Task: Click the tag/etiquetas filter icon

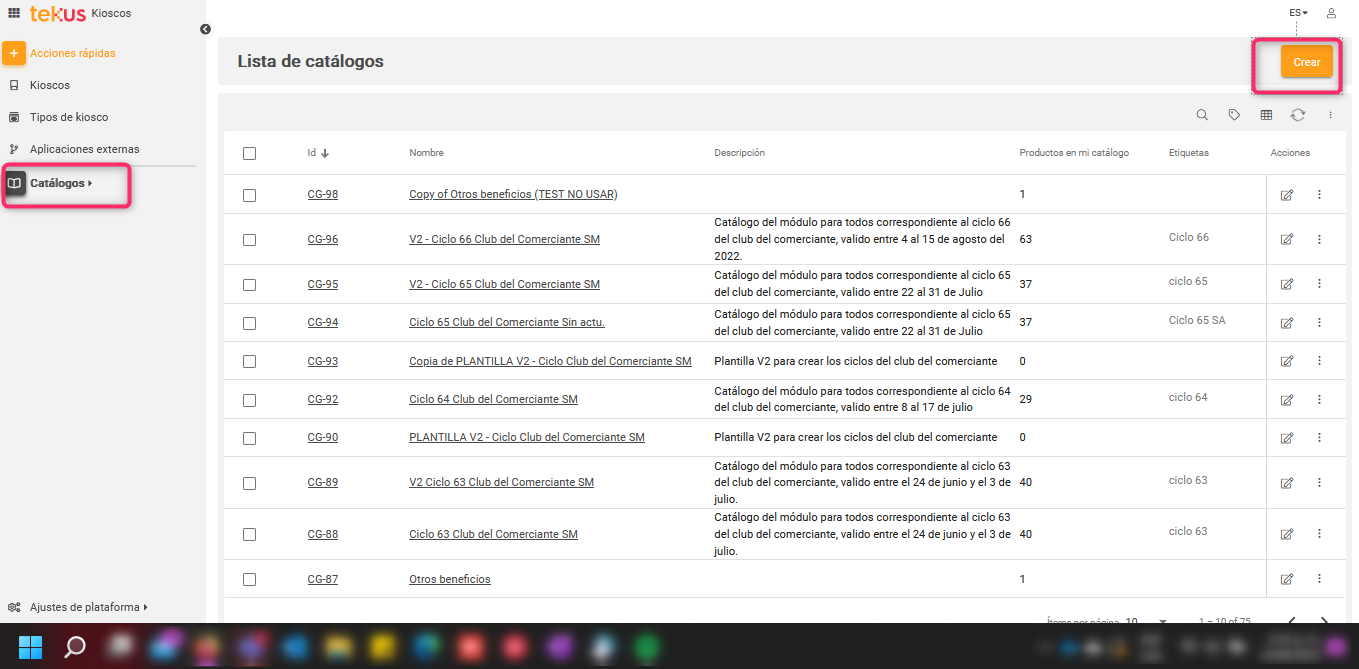Action: pyautogui.click(x=1234, y=115)
